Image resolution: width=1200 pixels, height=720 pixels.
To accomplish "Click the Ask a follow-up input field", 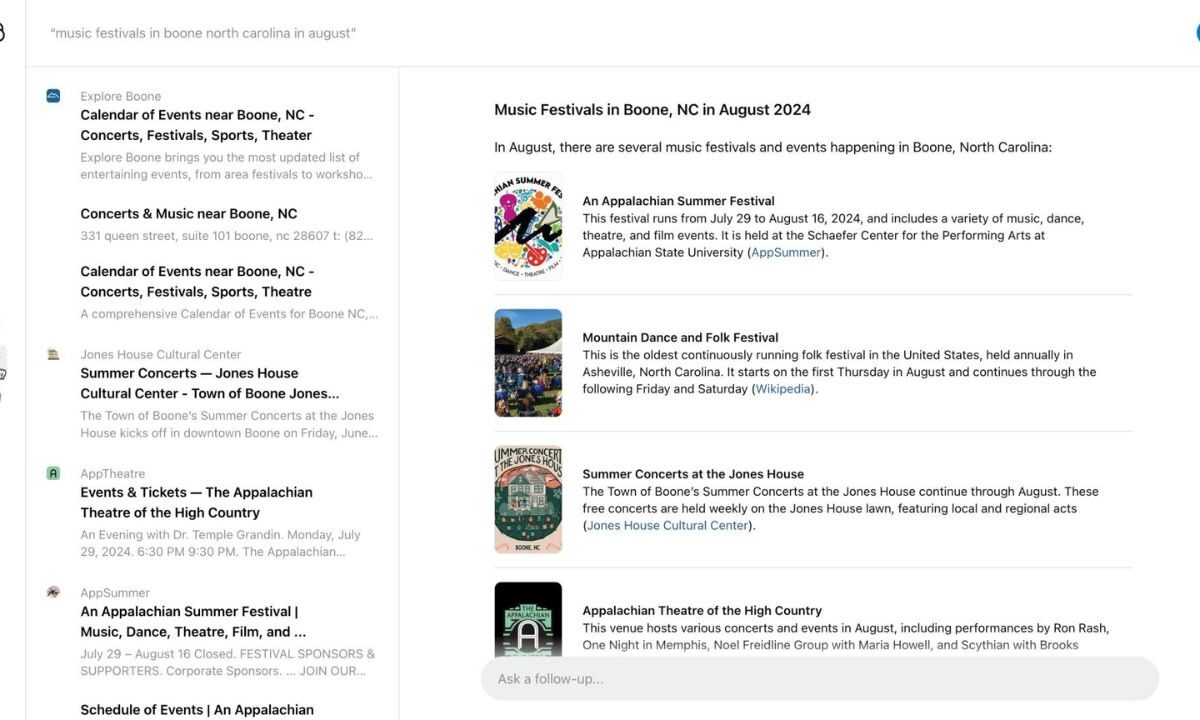I will point(818,679).
